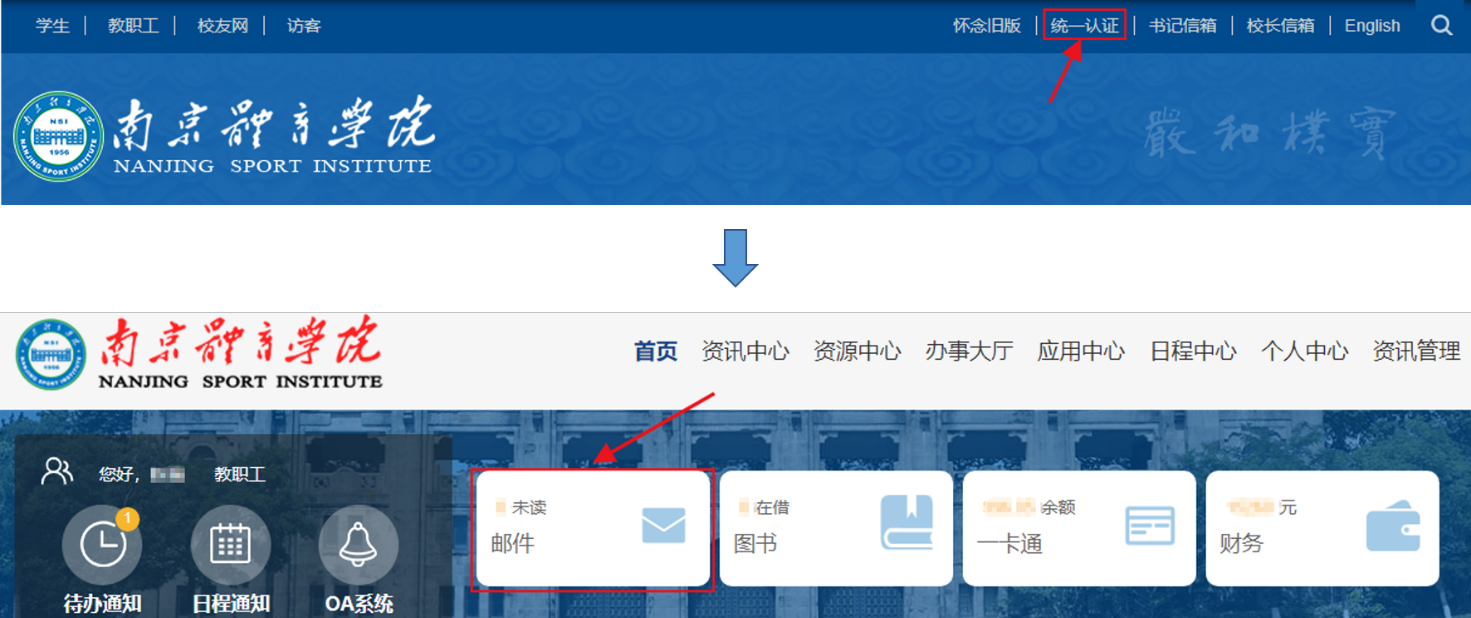Viewport: 1471px width, 618px height.
Task: Click the mail envelope icon
Action: pyautogui.click(x=663, y=526)
